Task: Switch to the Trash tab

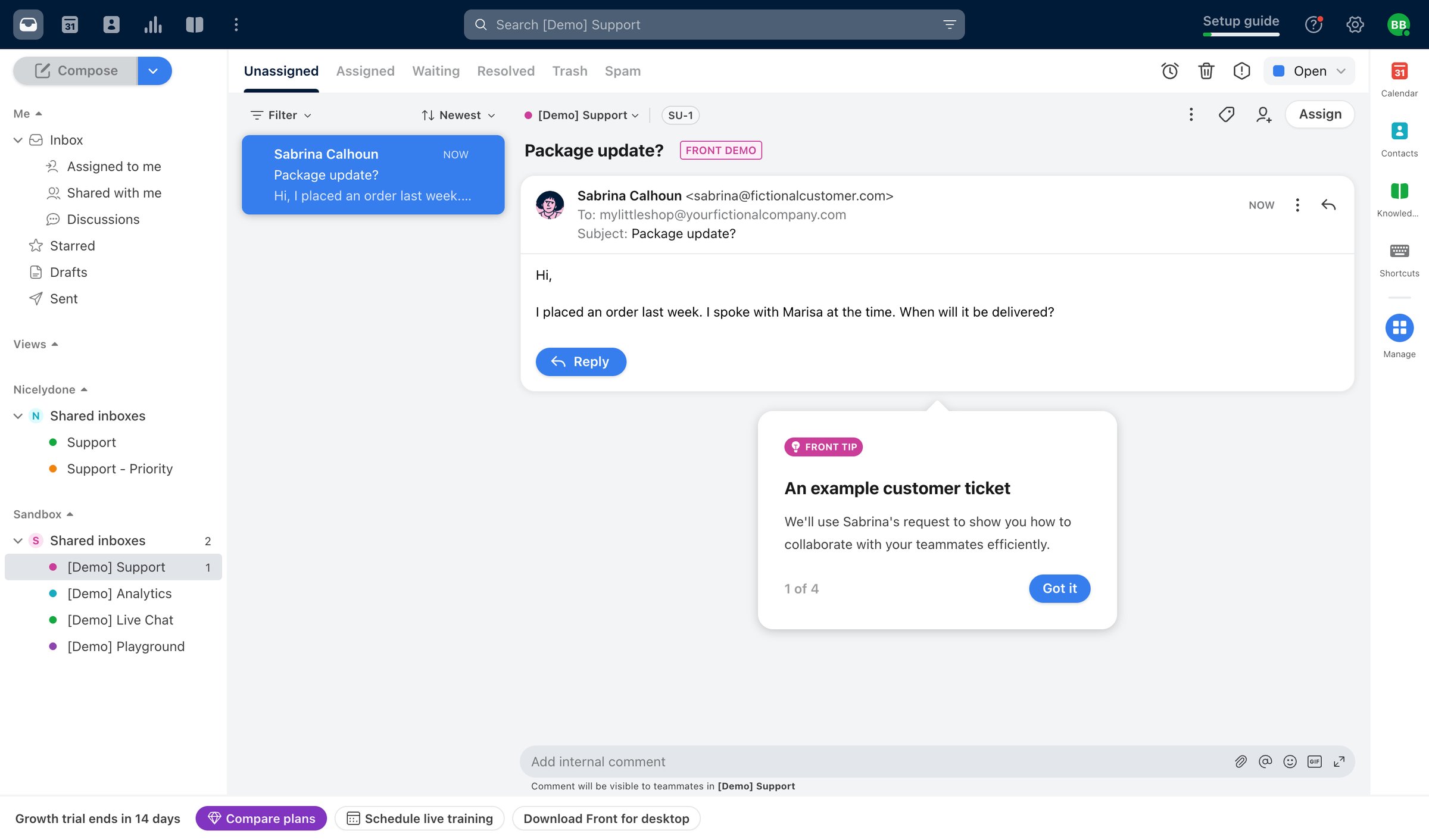Action: tap(569, 71)
